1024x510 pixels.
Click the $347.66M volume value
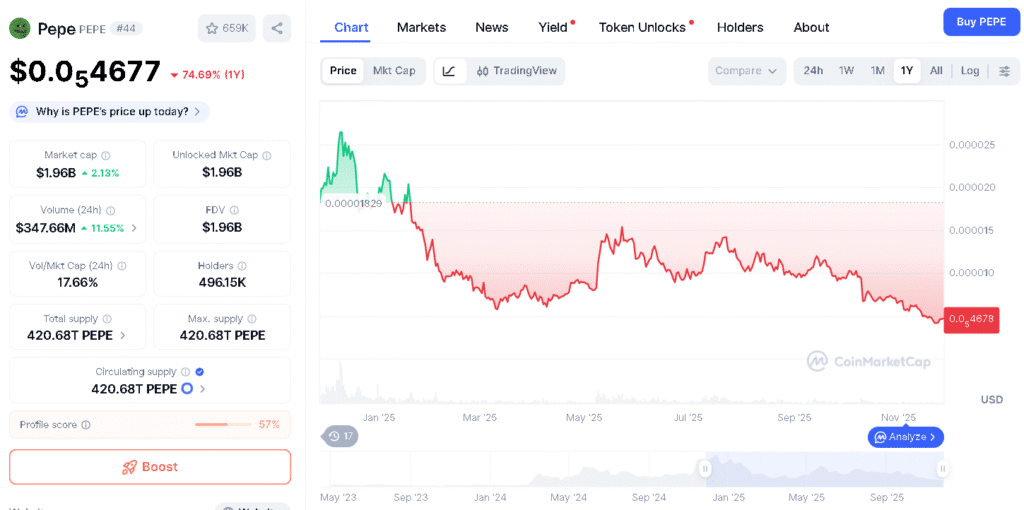click(46, 228)
